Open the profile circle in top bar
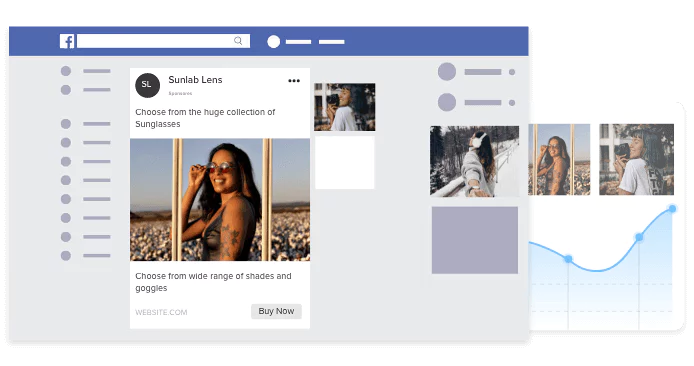Viewport: 694px width, 366px height. 274,42
